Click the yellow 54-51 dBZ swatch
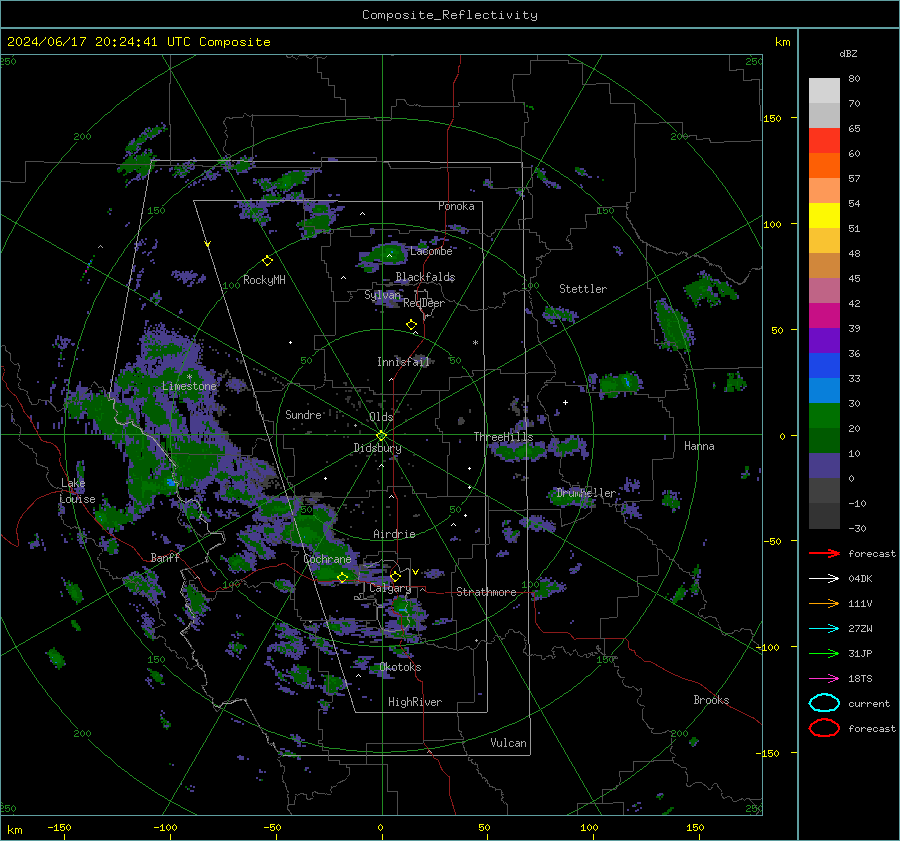This screenshot has width=900, height=841. 824,216
